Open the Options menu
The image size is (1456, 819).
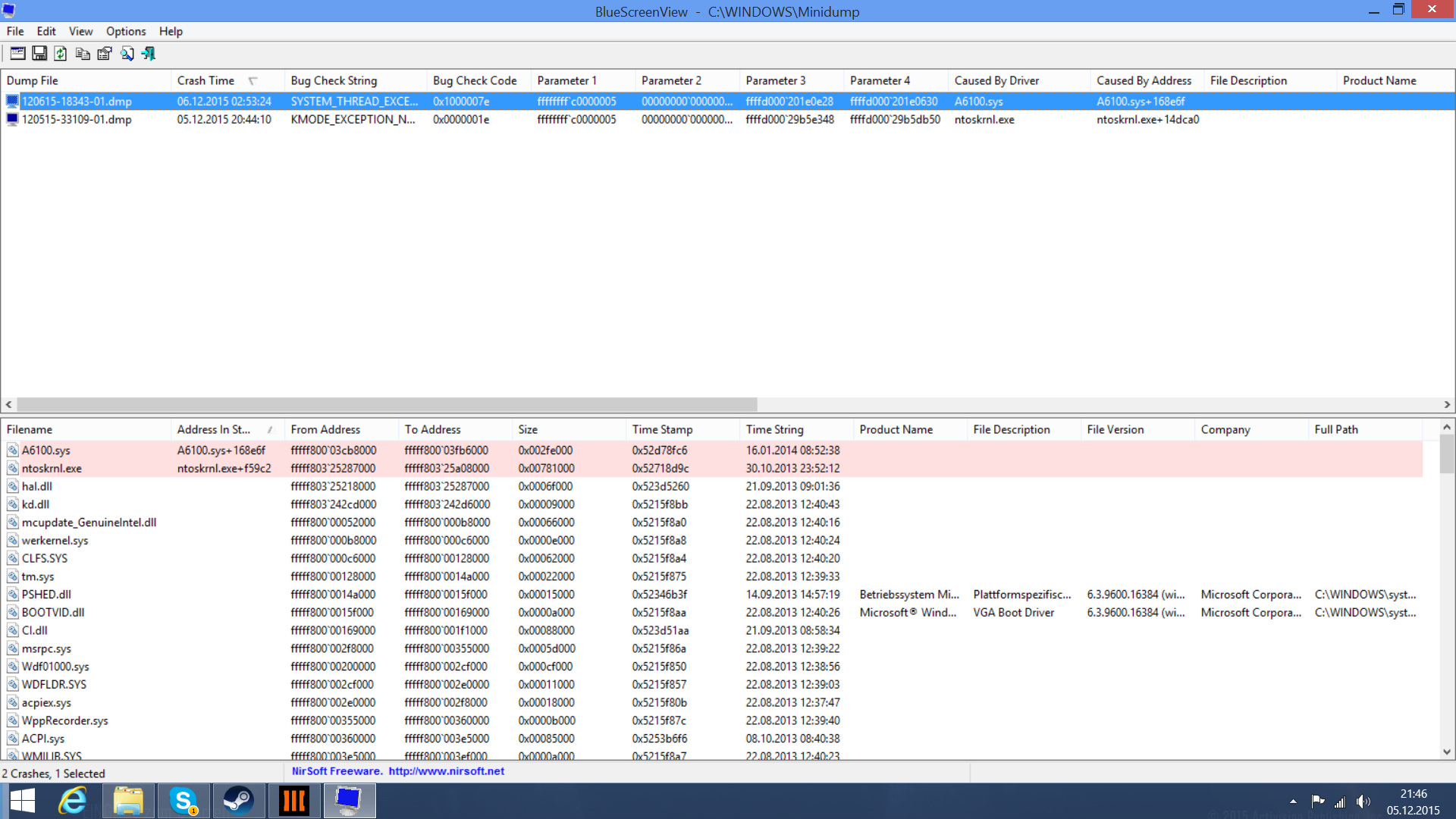[x=125, y=31]
